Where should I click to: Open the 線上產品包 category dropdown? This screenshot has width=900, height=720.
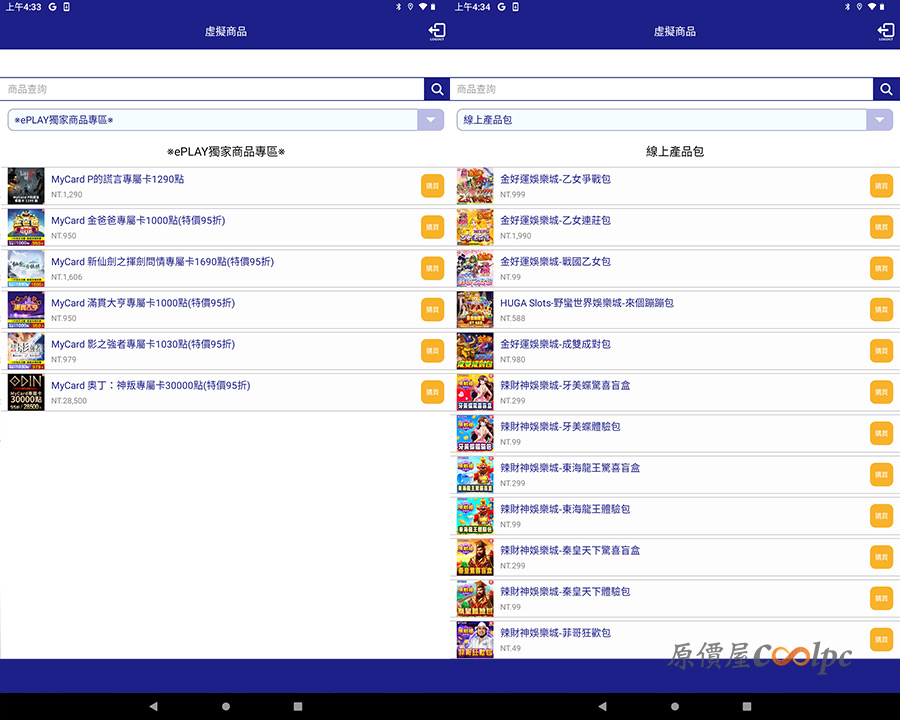point(674,120)
